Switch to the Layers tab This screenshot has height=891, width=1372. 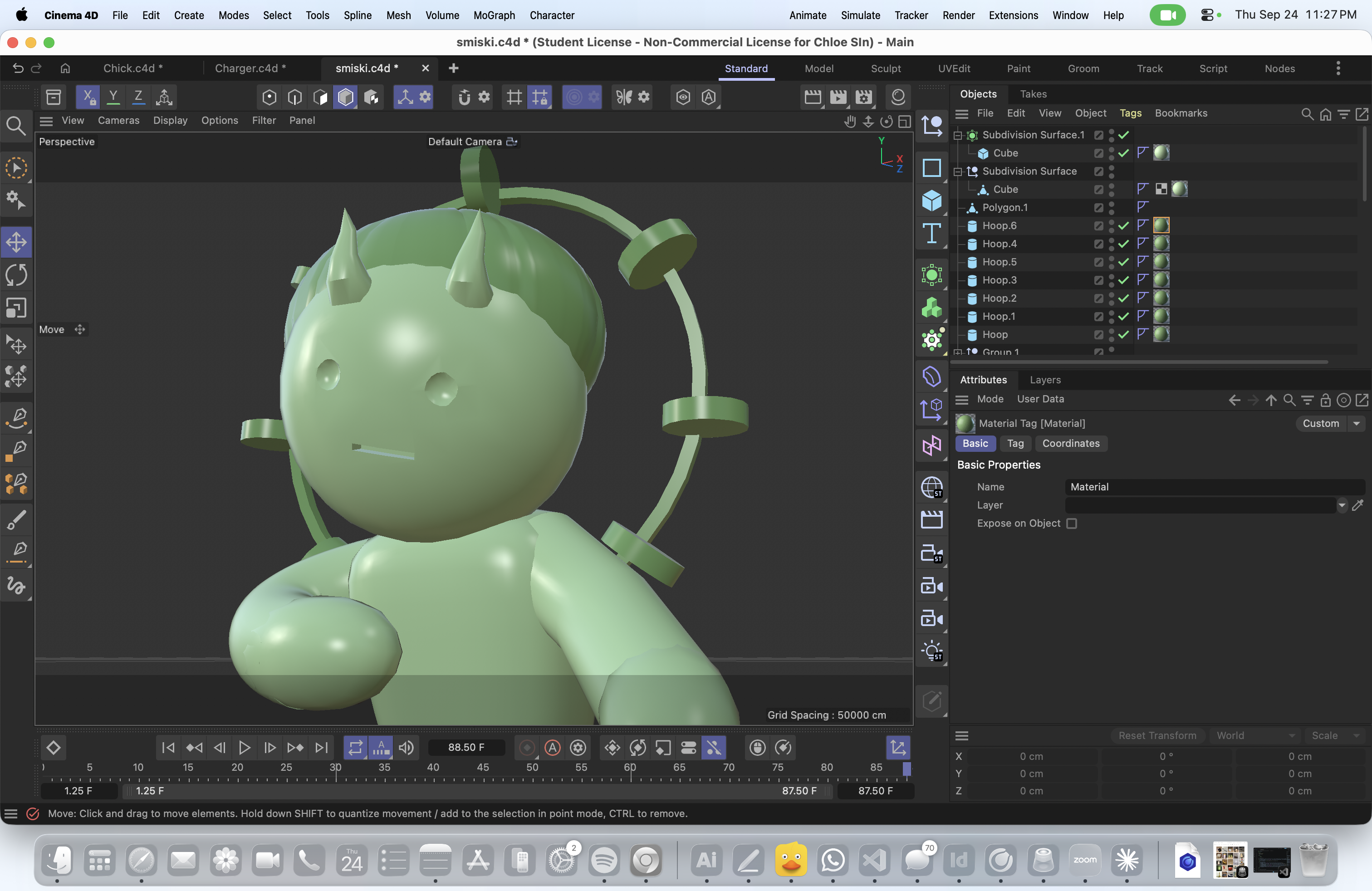[x=1045, y=380]
